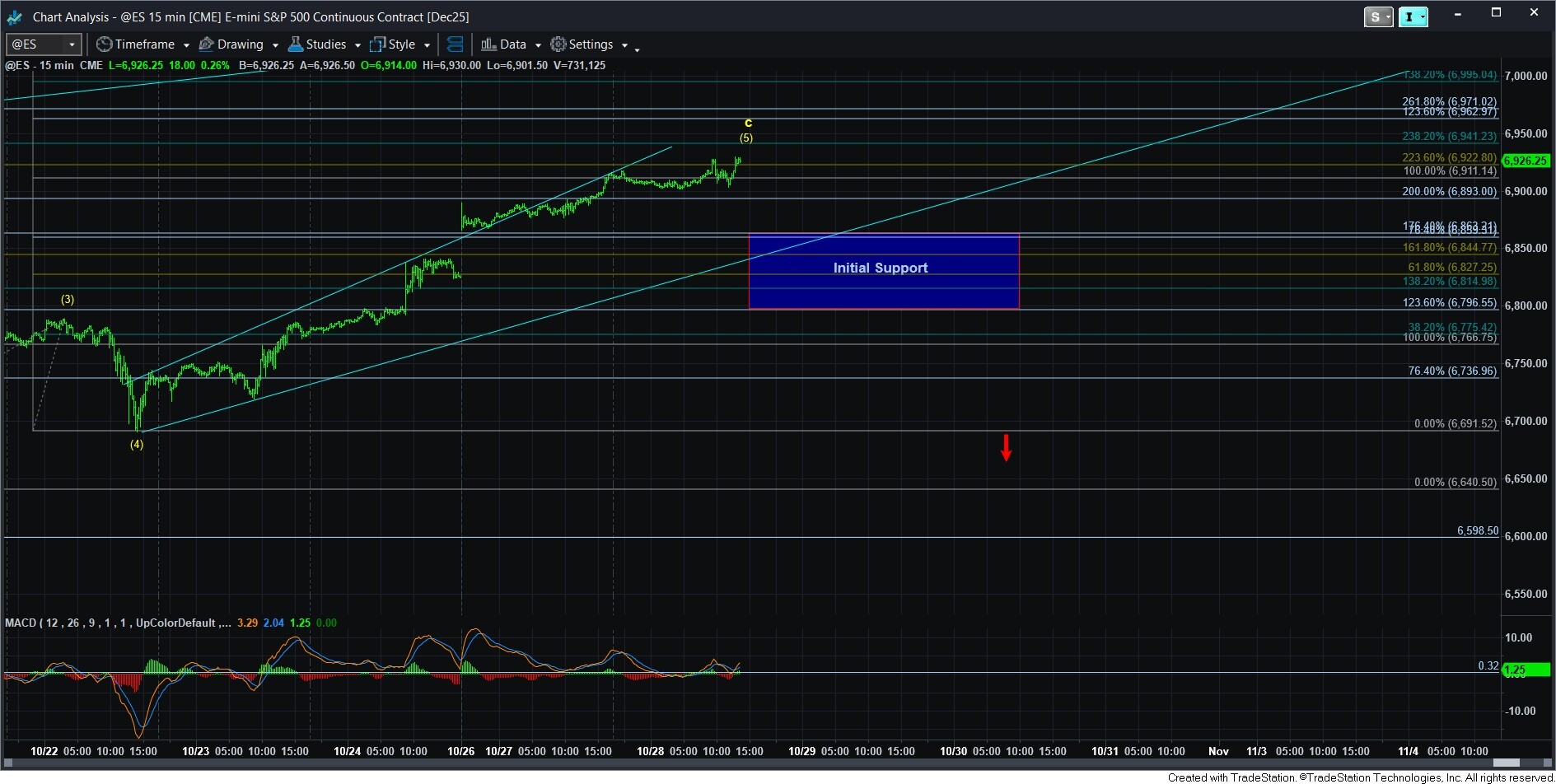The height and width of the screenshot is (784, 1556).
Task: Click the green 6,926.25 price axis marker
Action: [1526, 161]
